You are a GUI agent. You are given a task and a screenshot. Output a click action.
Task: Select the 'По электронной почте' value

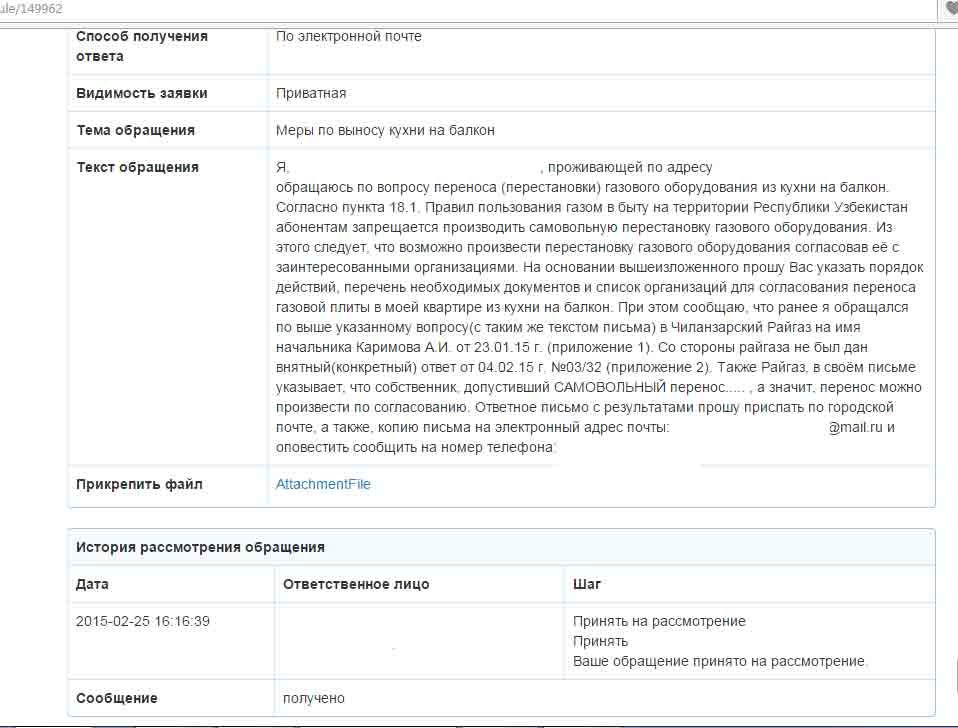click(349, 36)
